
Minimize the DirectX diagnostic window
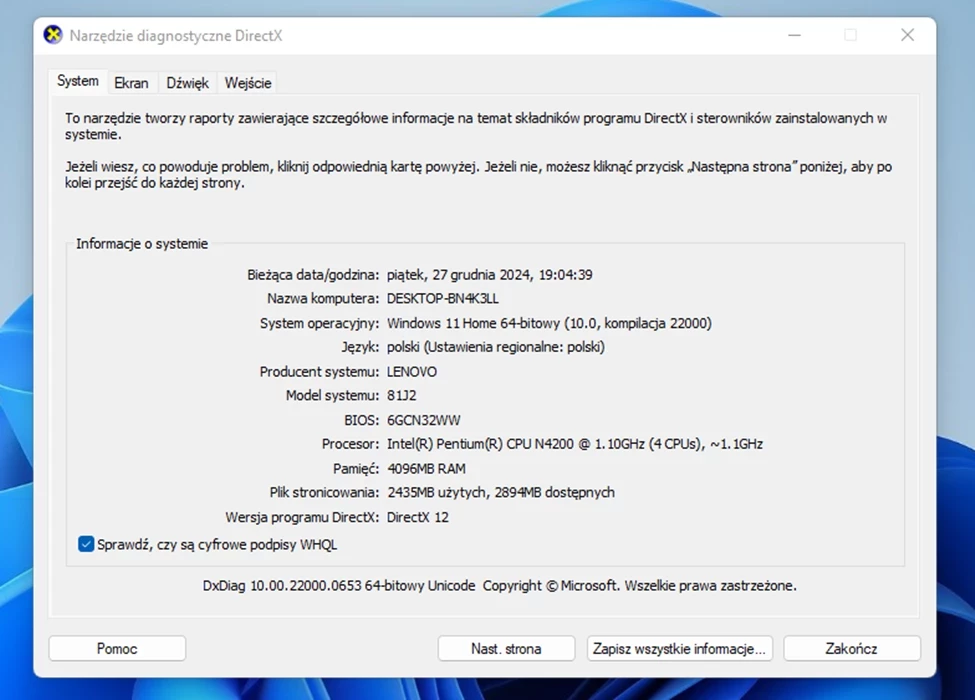pyautogui.click(x=794, y=35)
